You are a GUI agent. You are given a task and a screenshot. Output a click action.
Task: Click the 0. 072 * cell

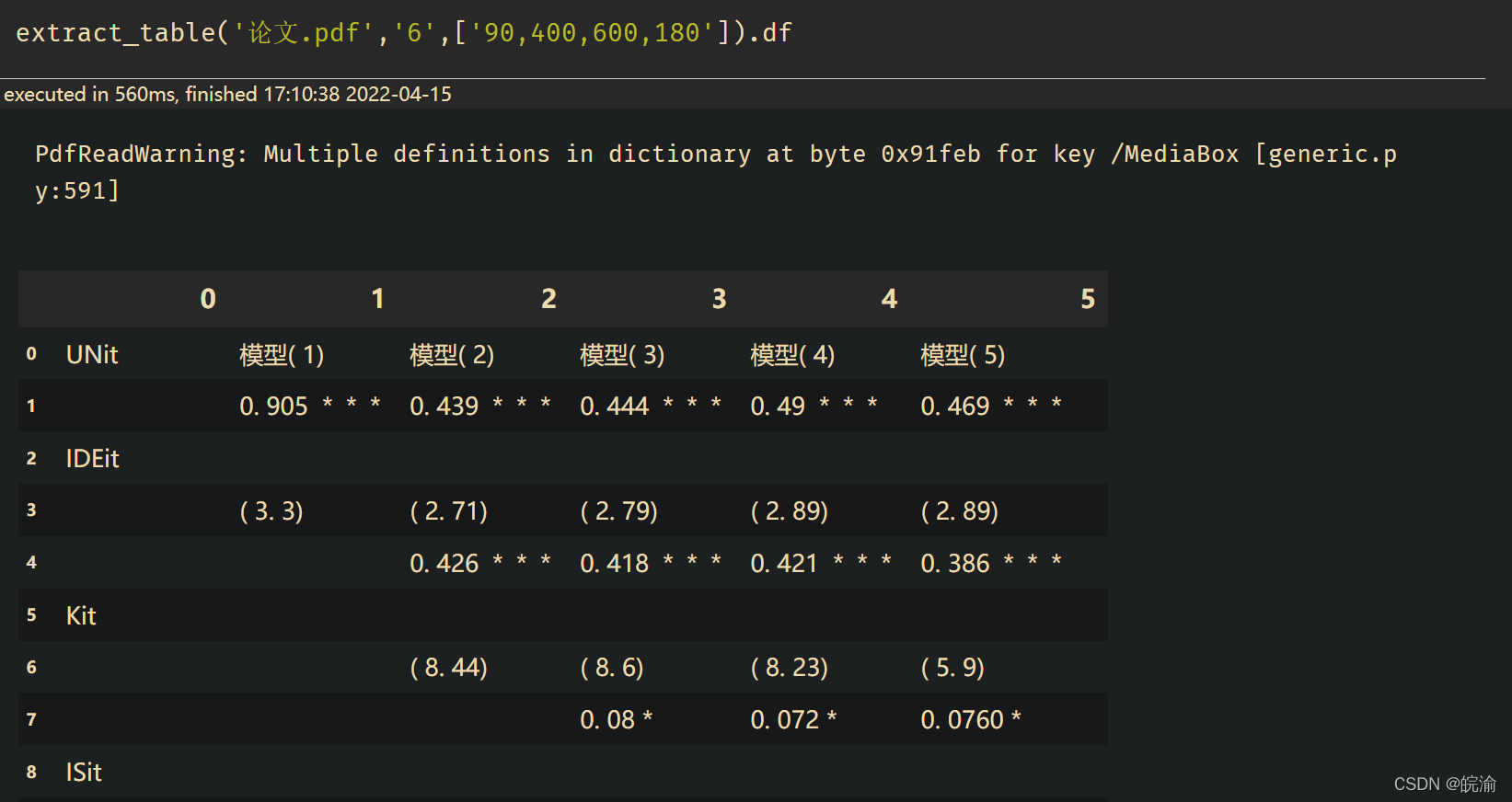coord(793,720)
